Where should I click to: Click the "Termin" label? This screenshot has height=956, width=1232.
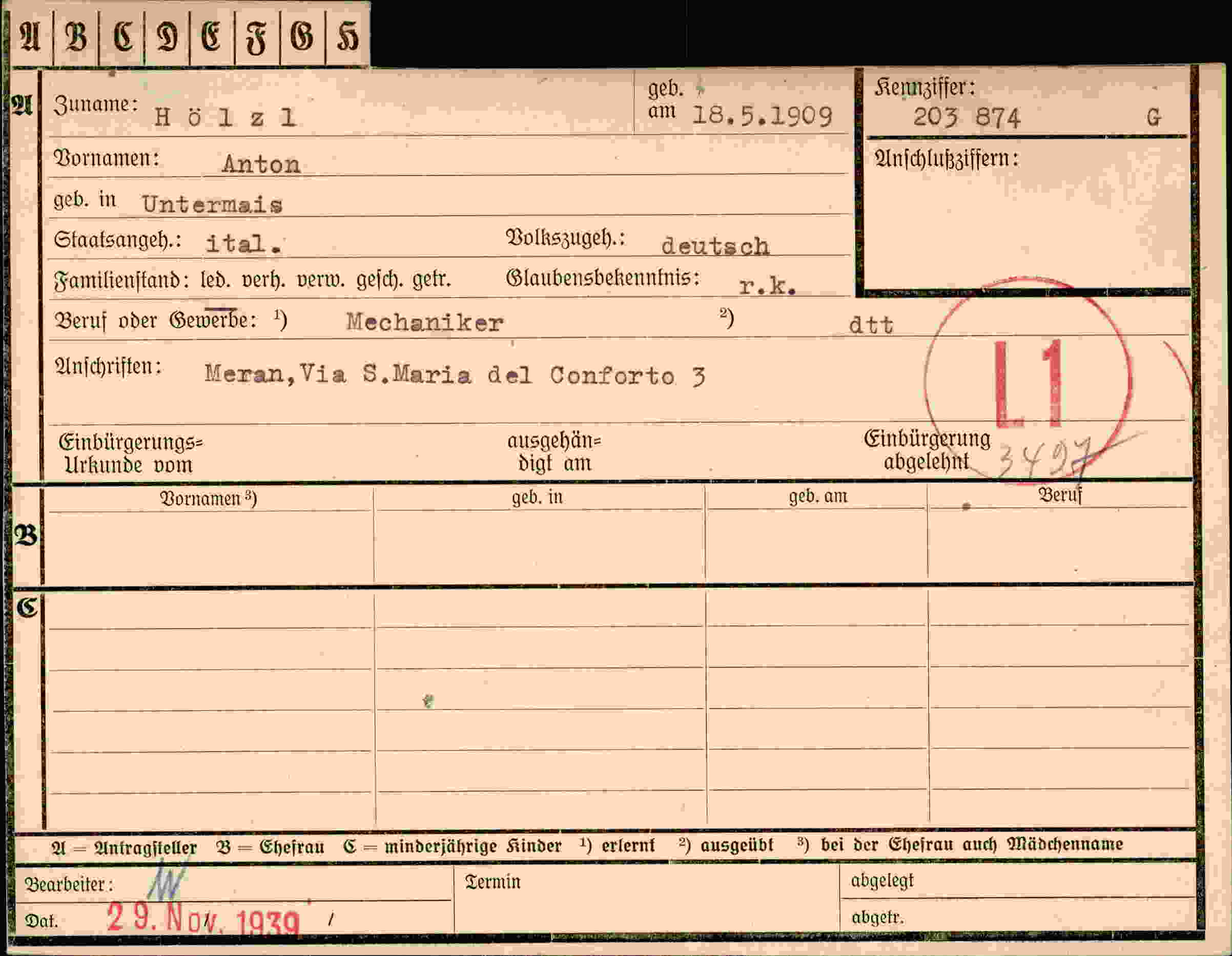[x=492, y=882]
